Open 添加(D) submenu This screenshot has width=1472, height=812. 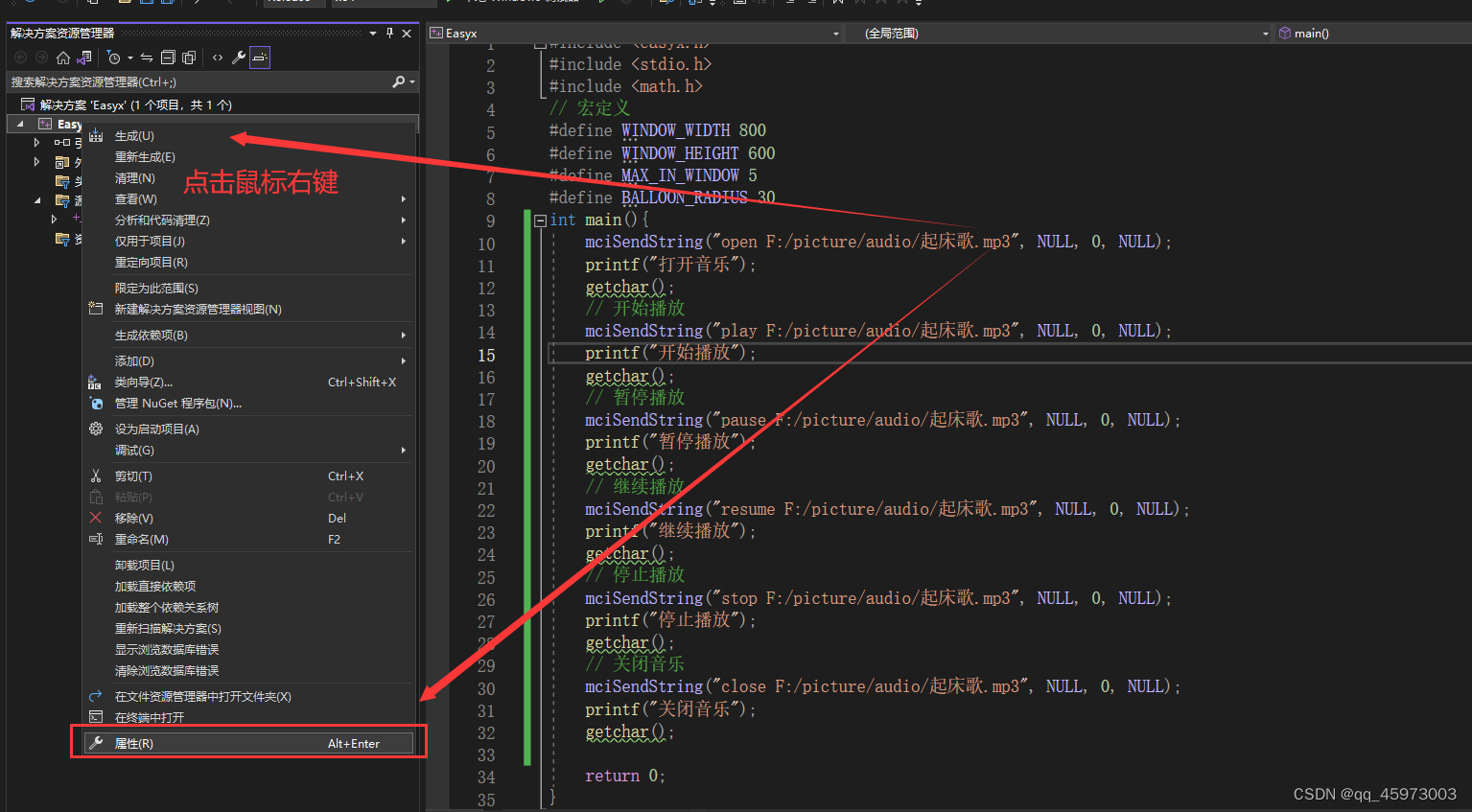249,361
